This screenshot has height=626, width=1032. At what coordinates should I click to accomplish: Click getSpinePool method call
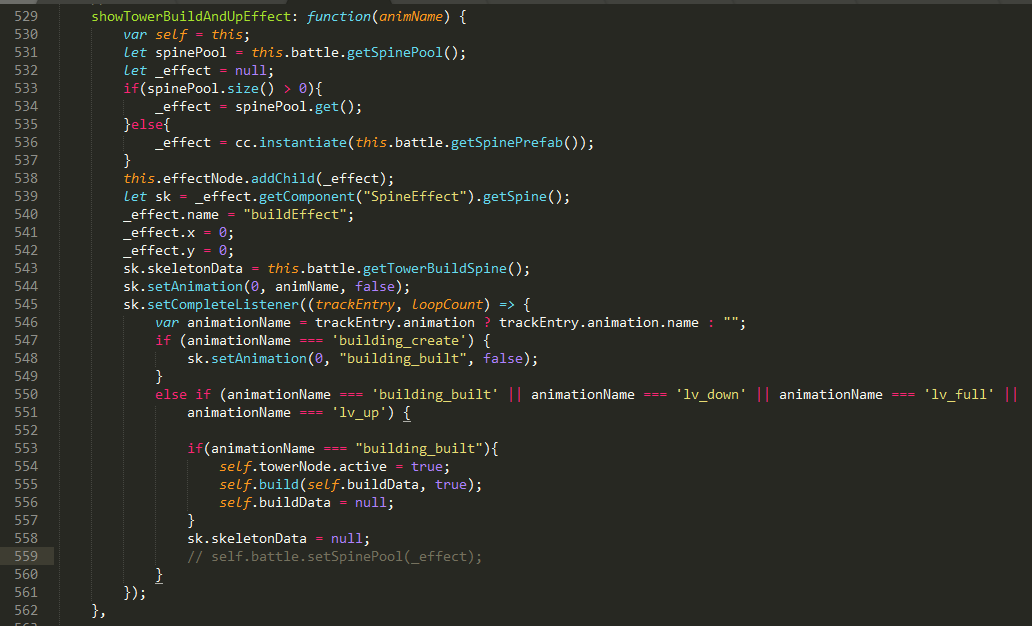[x=395, y=53]
